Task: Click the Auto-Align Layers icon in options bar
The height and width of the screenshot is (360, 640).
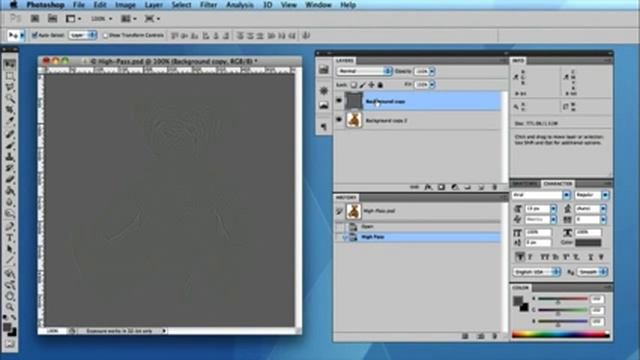Action: click(306, 36)
